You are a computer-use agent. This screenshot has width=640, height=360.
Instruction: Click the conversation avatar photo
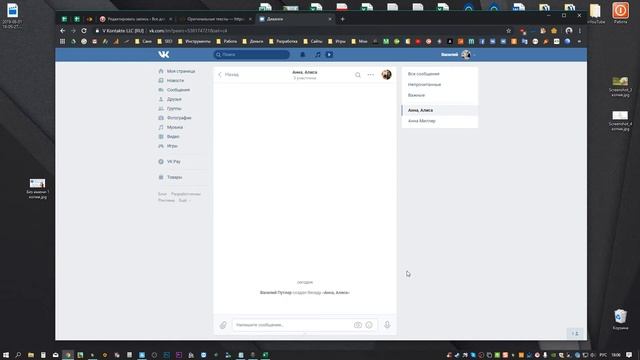[x=387, y=74]
